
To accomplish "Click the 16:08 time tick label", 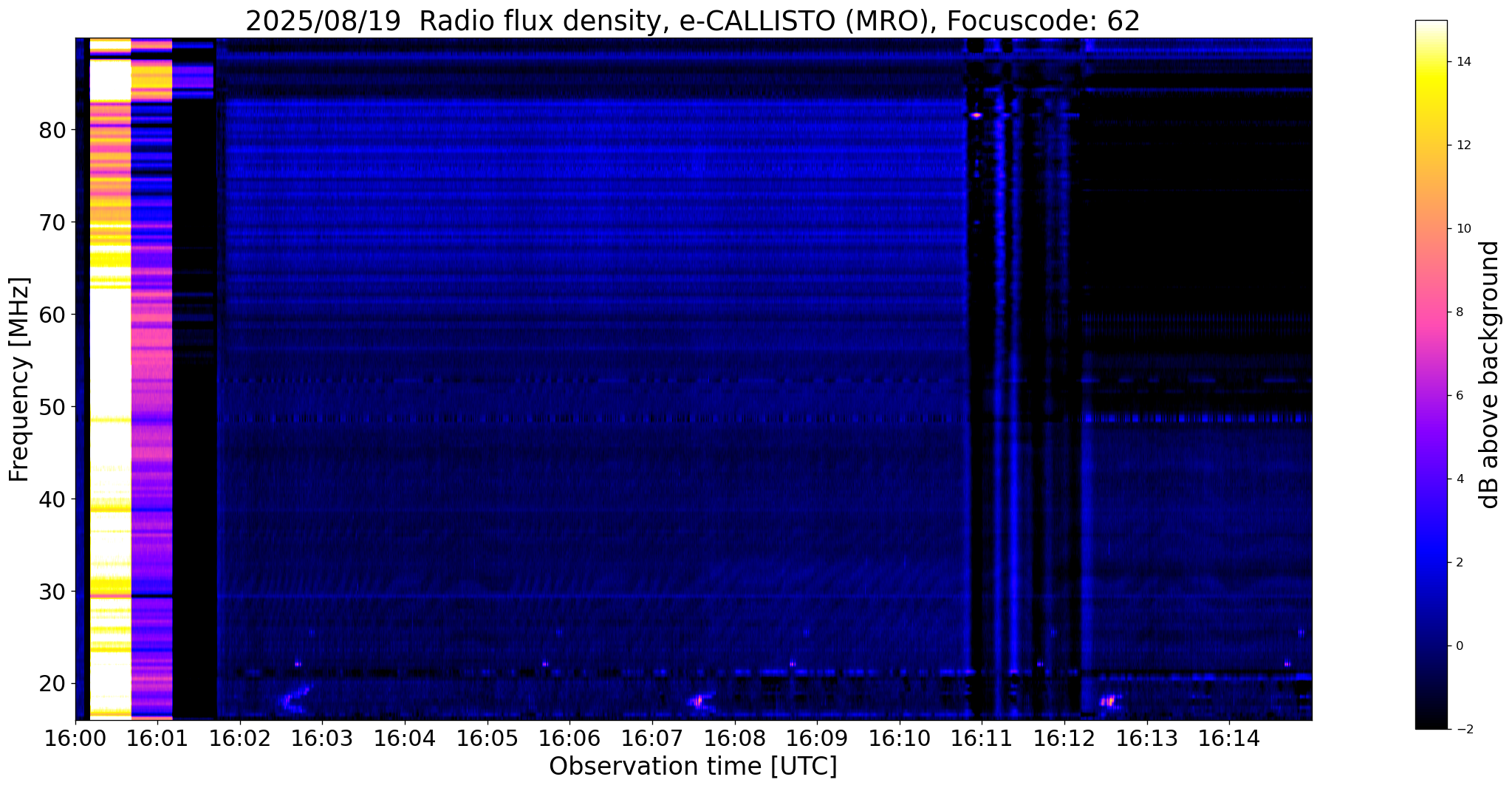I will (x=735, y=739).
